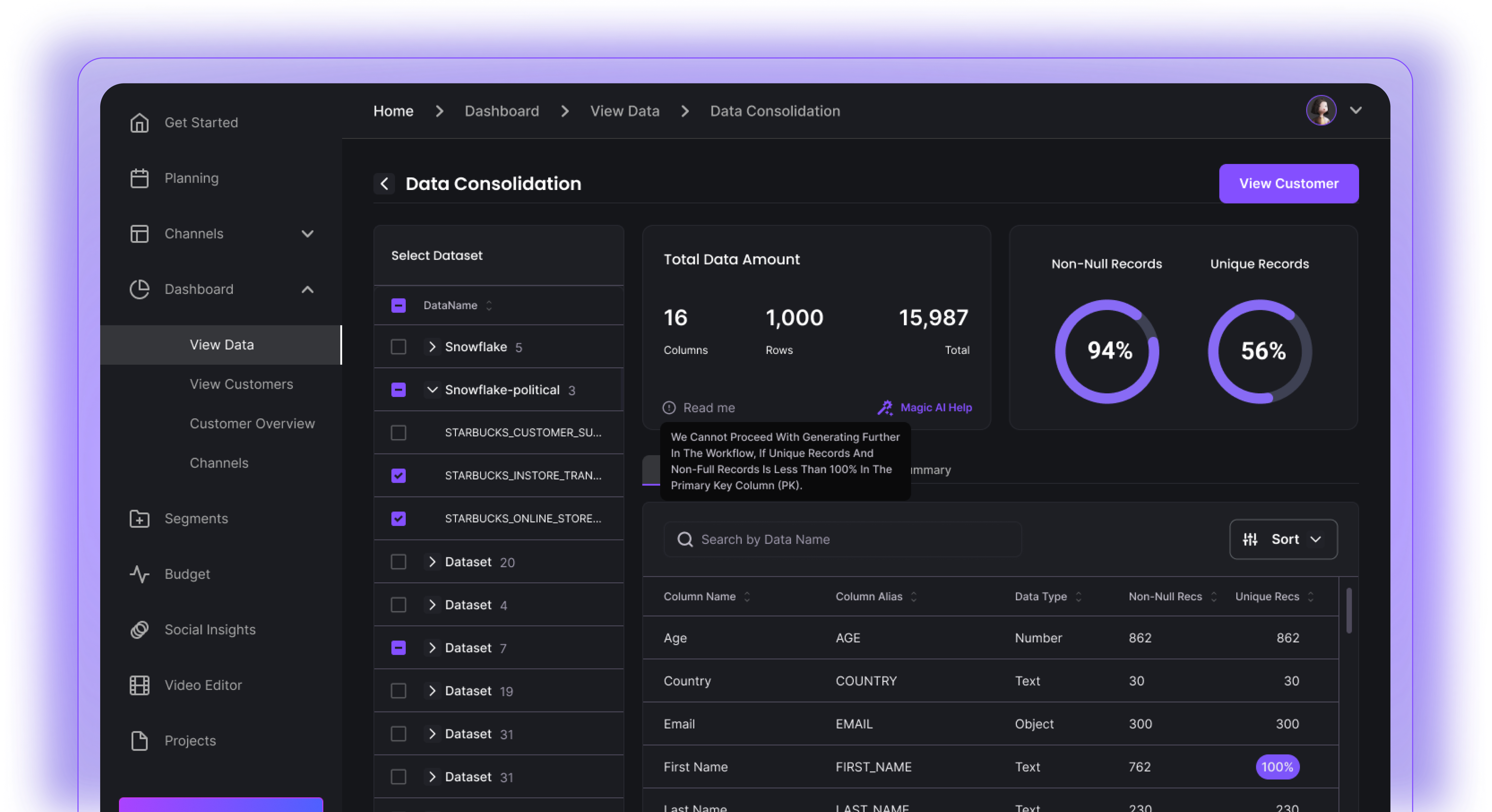Click the table's vertical scrollbar
The height and width of the screenshot is (812, 1492).
[1349, 611]
